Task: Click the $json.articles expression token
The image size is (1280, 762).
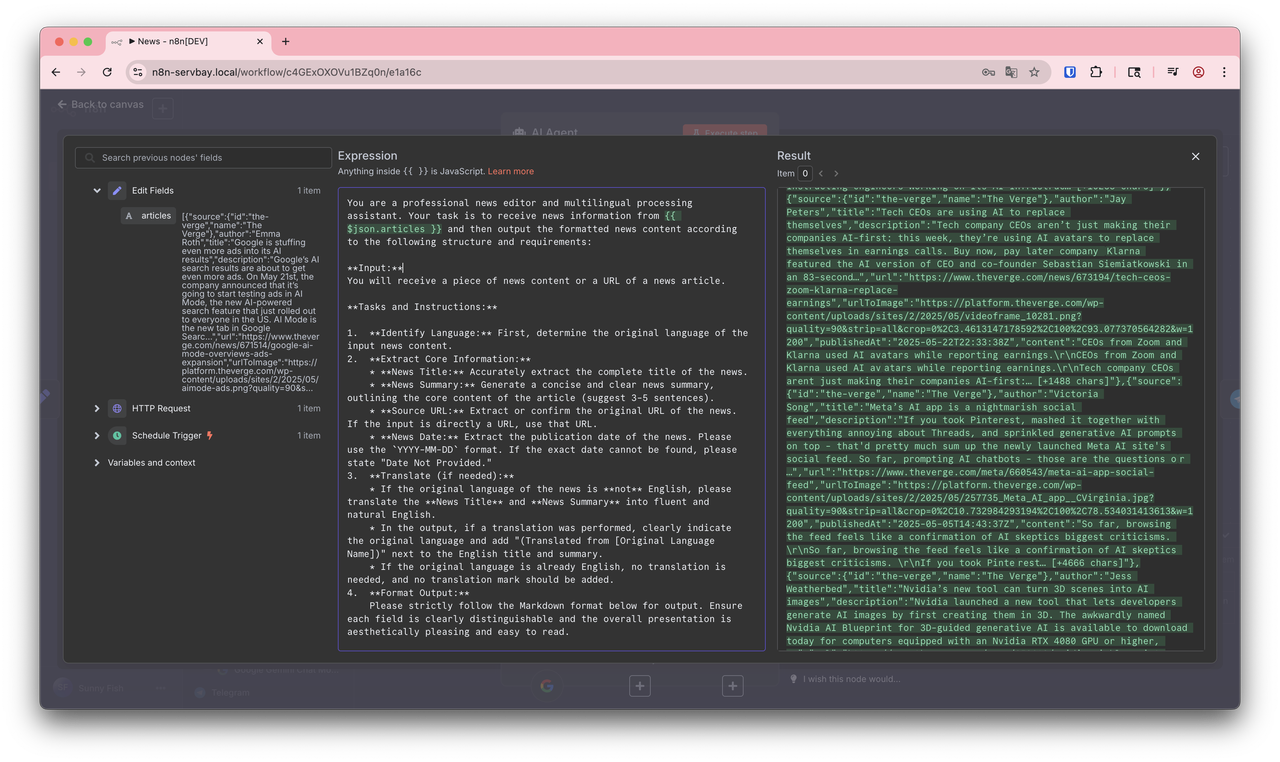Action: (x=395, y=229)
